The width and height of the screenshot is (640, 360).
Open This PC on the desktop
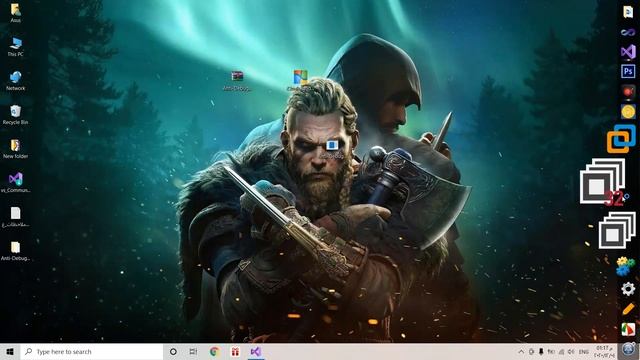pos(16,47)
